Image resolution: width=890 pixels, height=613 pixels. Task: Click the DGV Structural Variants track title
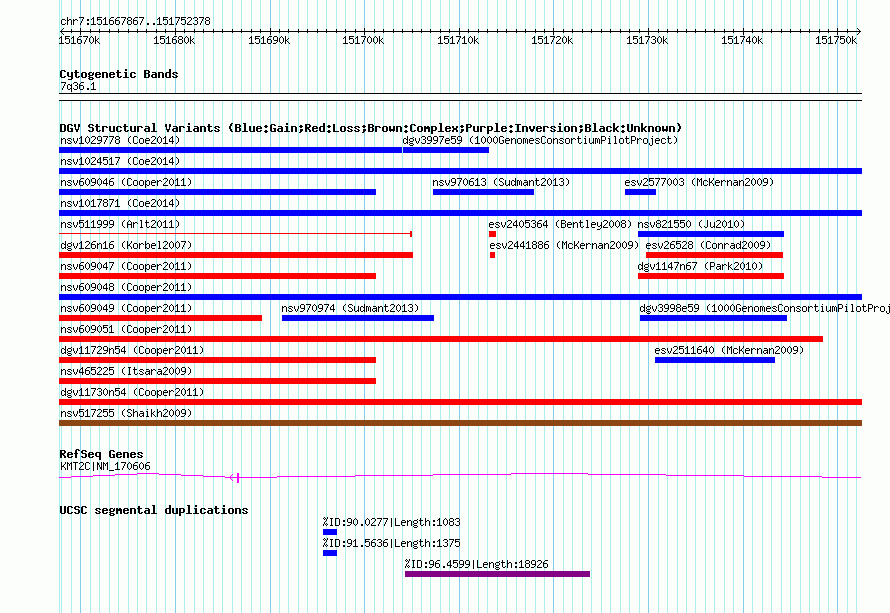click(371, 128)
